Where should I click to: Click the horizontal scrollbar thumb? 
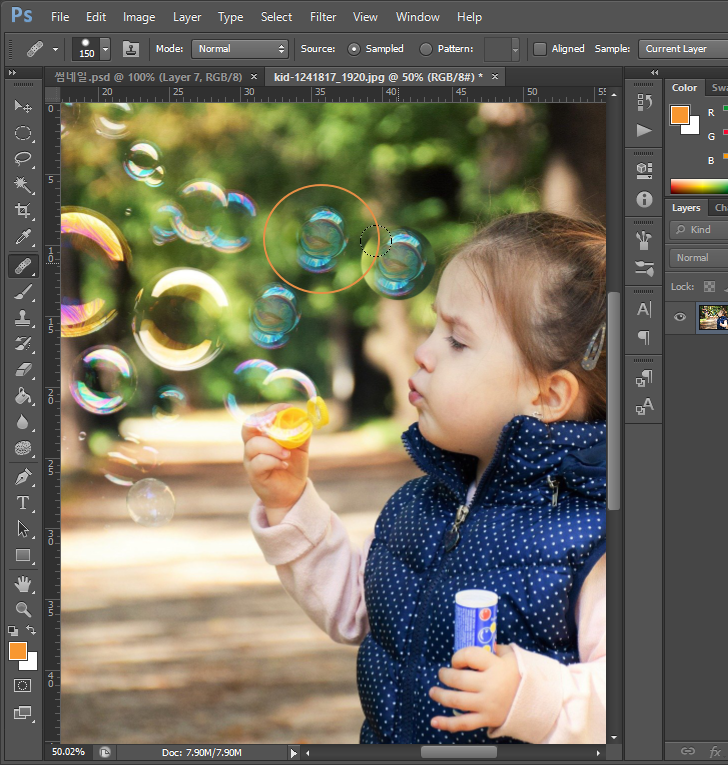point(459,752)
